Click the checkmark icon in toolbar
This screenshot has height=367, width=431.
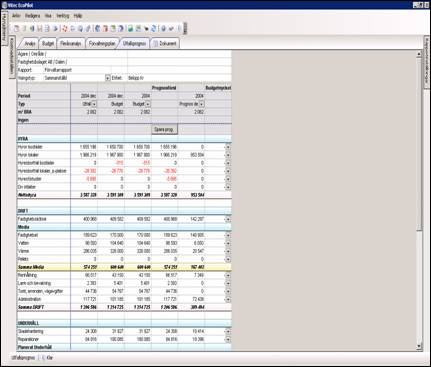(x=171, y=29)
